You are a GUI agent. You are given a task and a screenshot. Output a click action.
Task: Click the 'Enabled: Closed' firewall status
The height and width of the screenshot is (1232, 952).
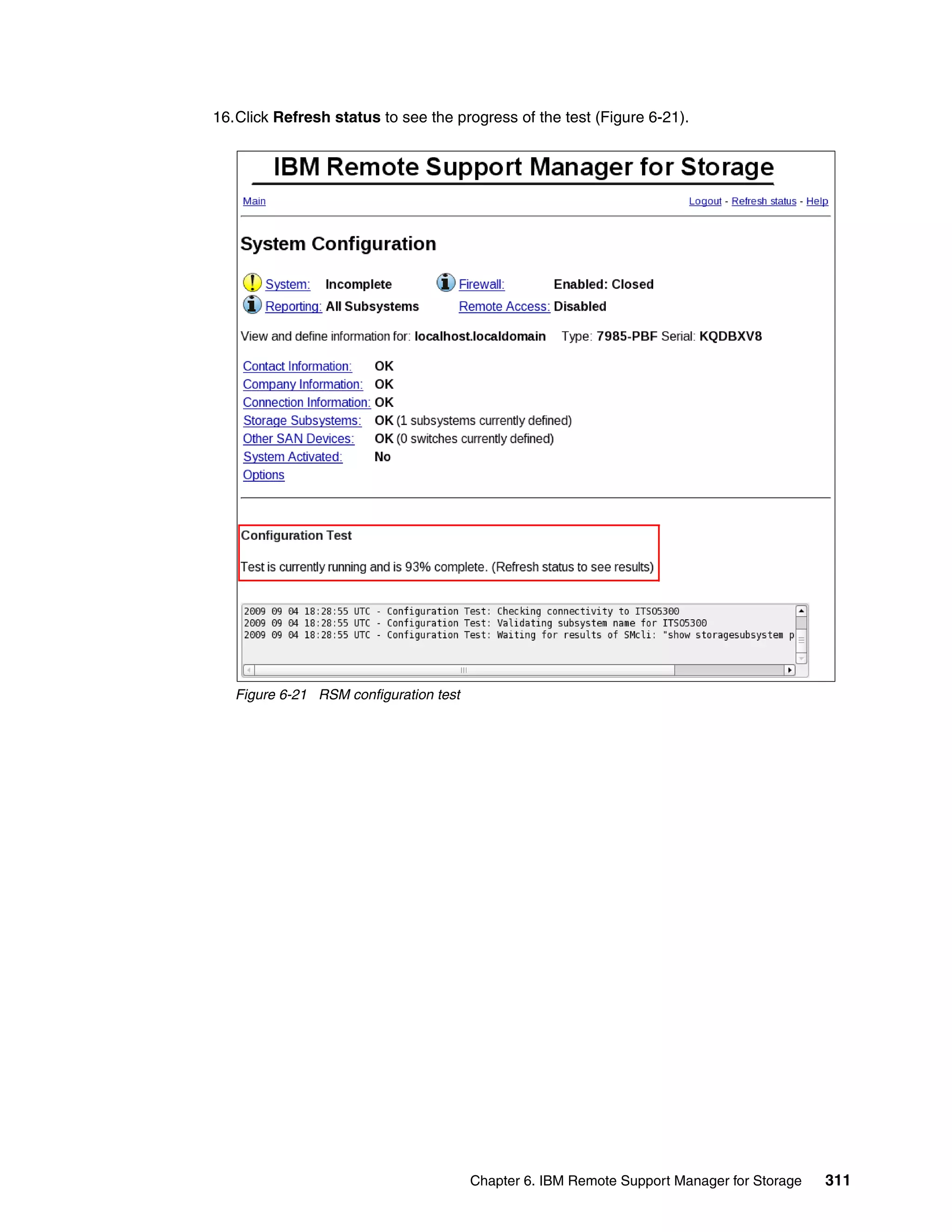[x=603, y=285]
